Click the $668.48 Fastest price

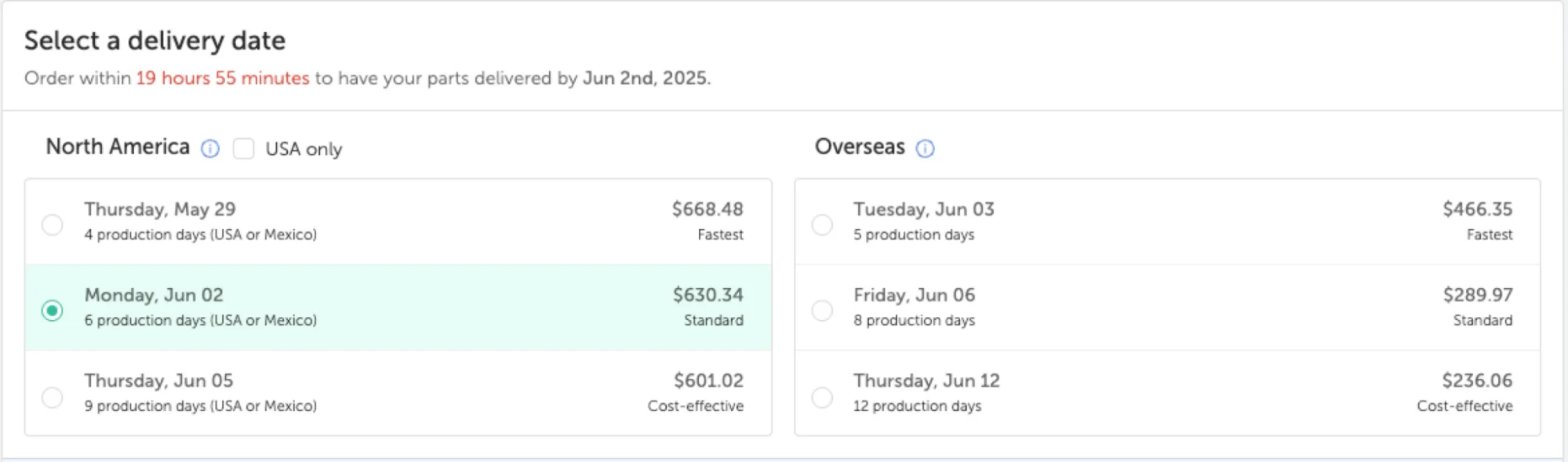coord(708,209)
